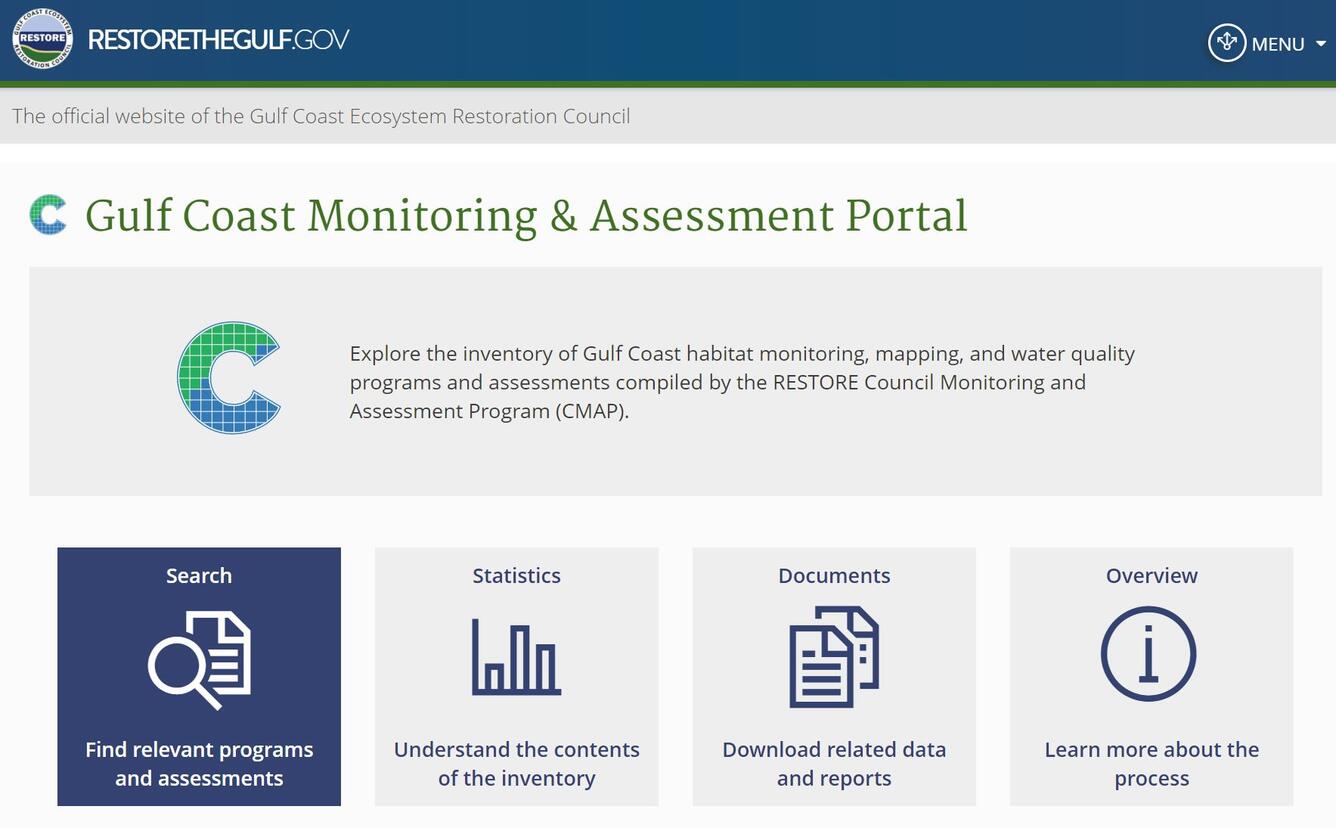Click the large CMAP C logo graphic
The height and width of the screenshot is (828, 1336).
tap(230, 378)
